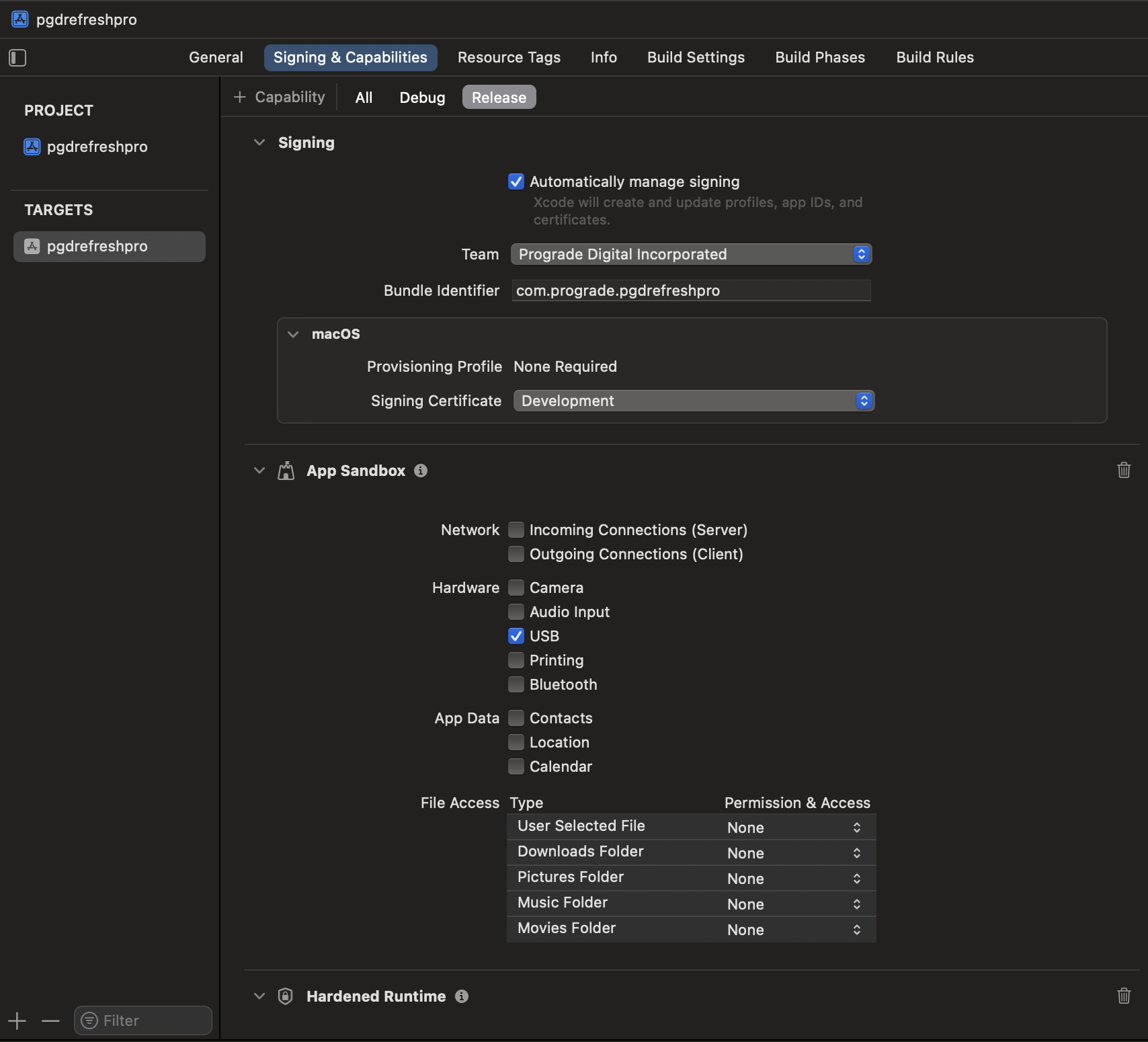
Task: Enable Contacts app data access
Action: [516, 718]
